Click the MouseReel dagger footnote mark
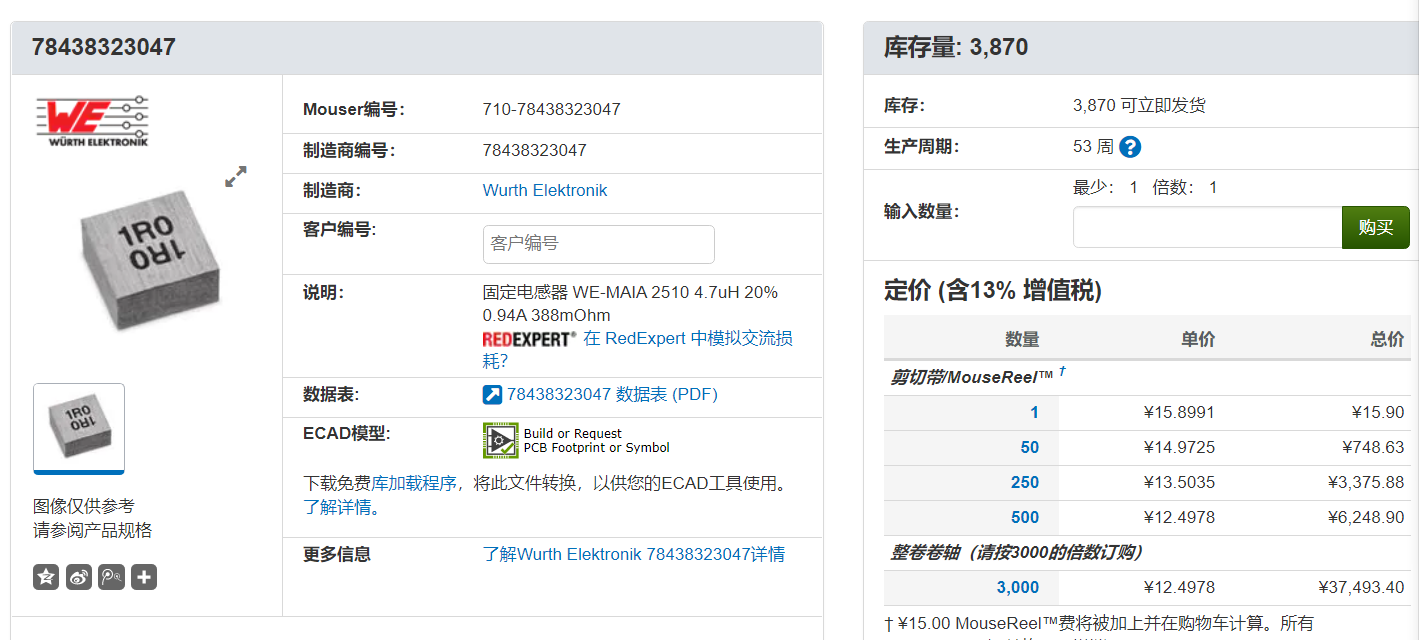Image resolution: width=1419 pixels, height=640 pixels. [x=1061, y=372]
